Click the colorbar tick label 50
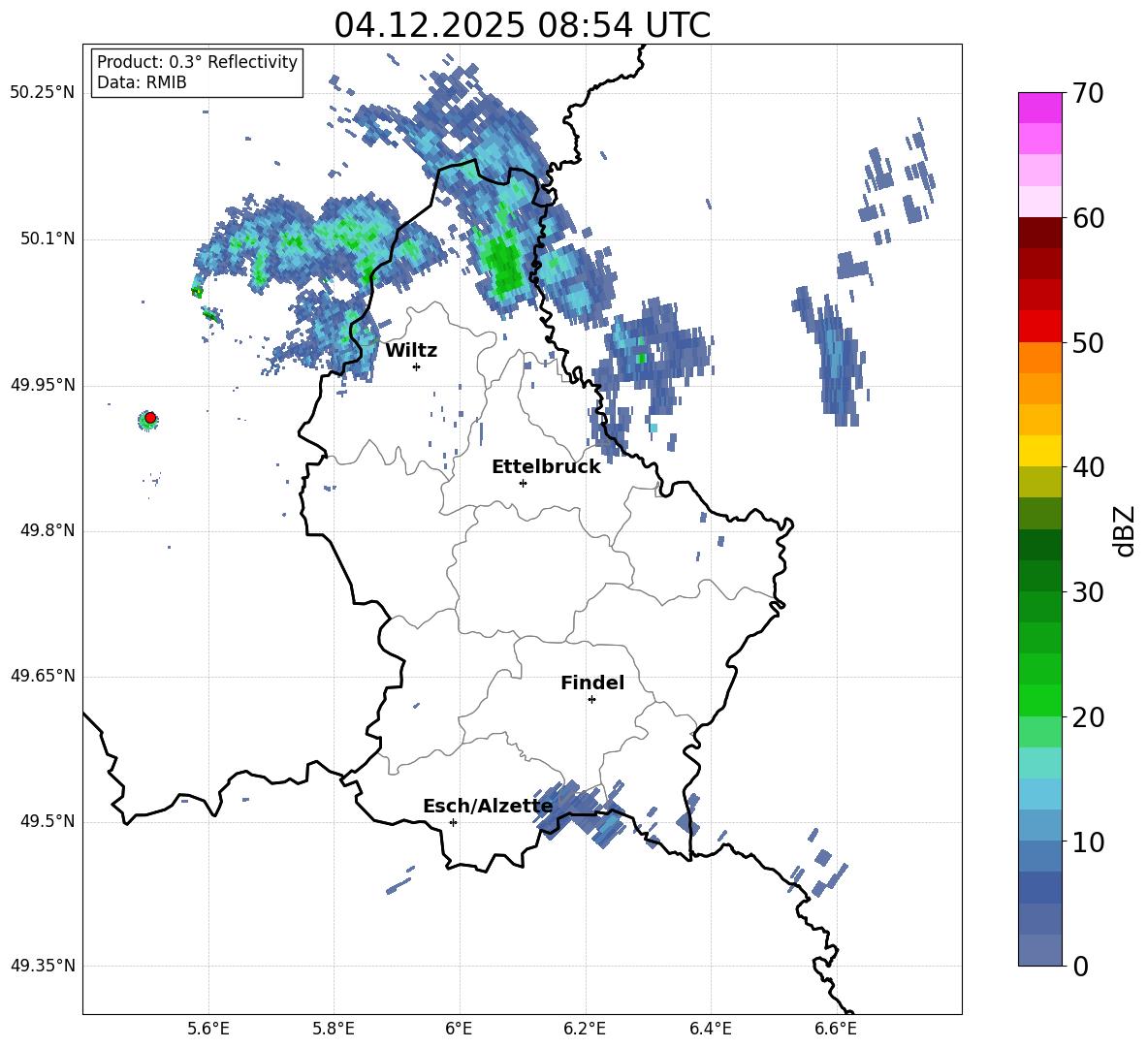The image size is (1148, 1048). pyautogui.click(x=1088, y=342)
